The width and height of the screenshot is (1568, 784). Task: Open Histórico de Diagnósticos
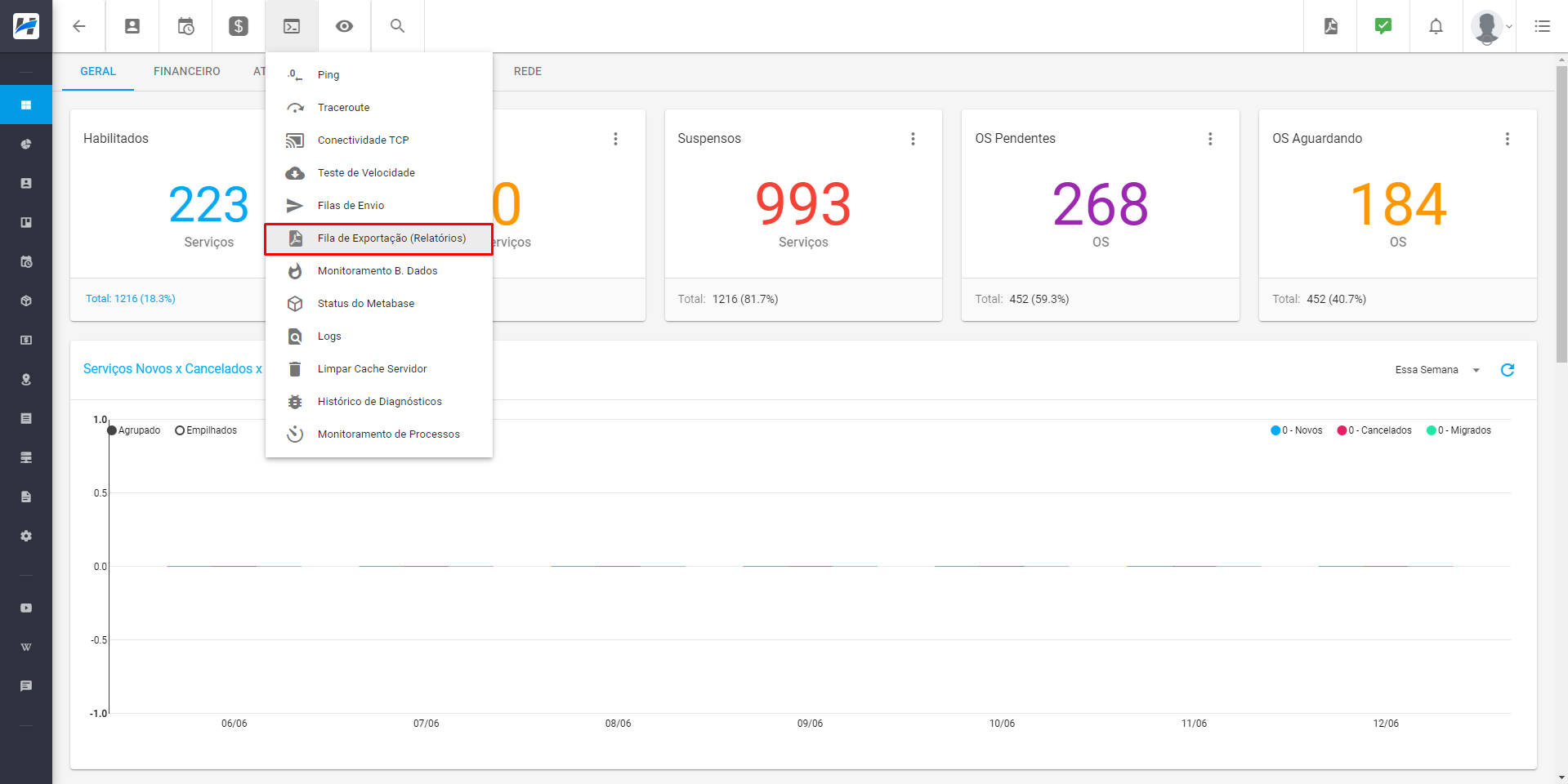(x=379, y=402)
